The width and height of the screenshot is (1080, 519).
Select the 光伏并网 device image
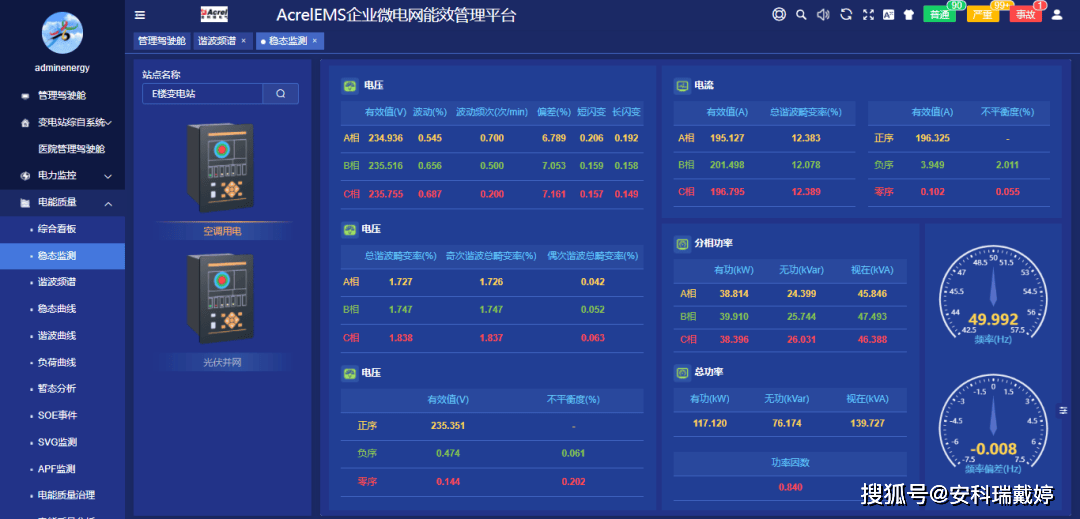[x=220, y=297]
